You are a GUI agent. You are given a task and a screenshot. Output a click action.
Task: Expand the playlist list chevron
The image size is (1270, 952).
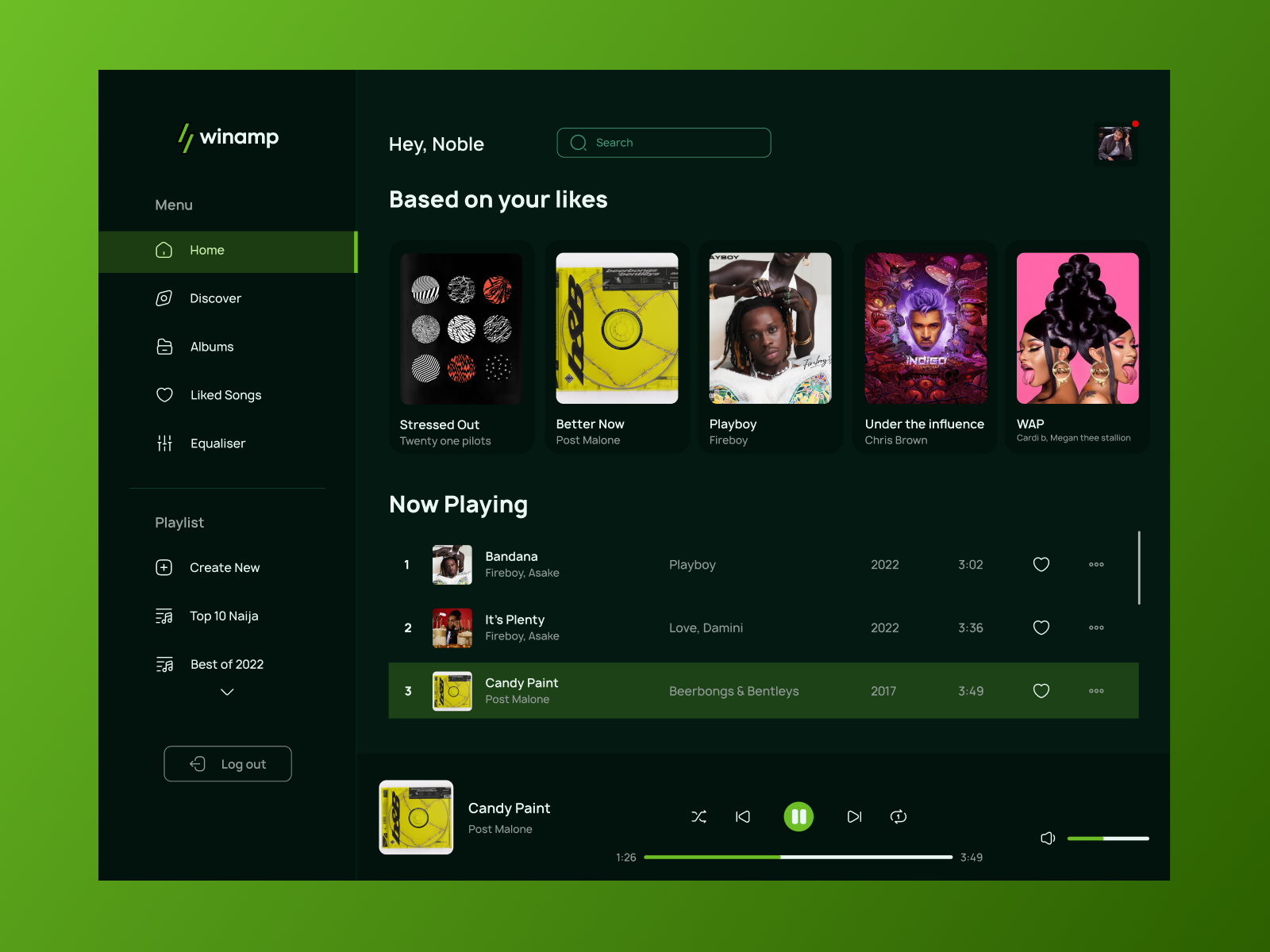point(227,692)
